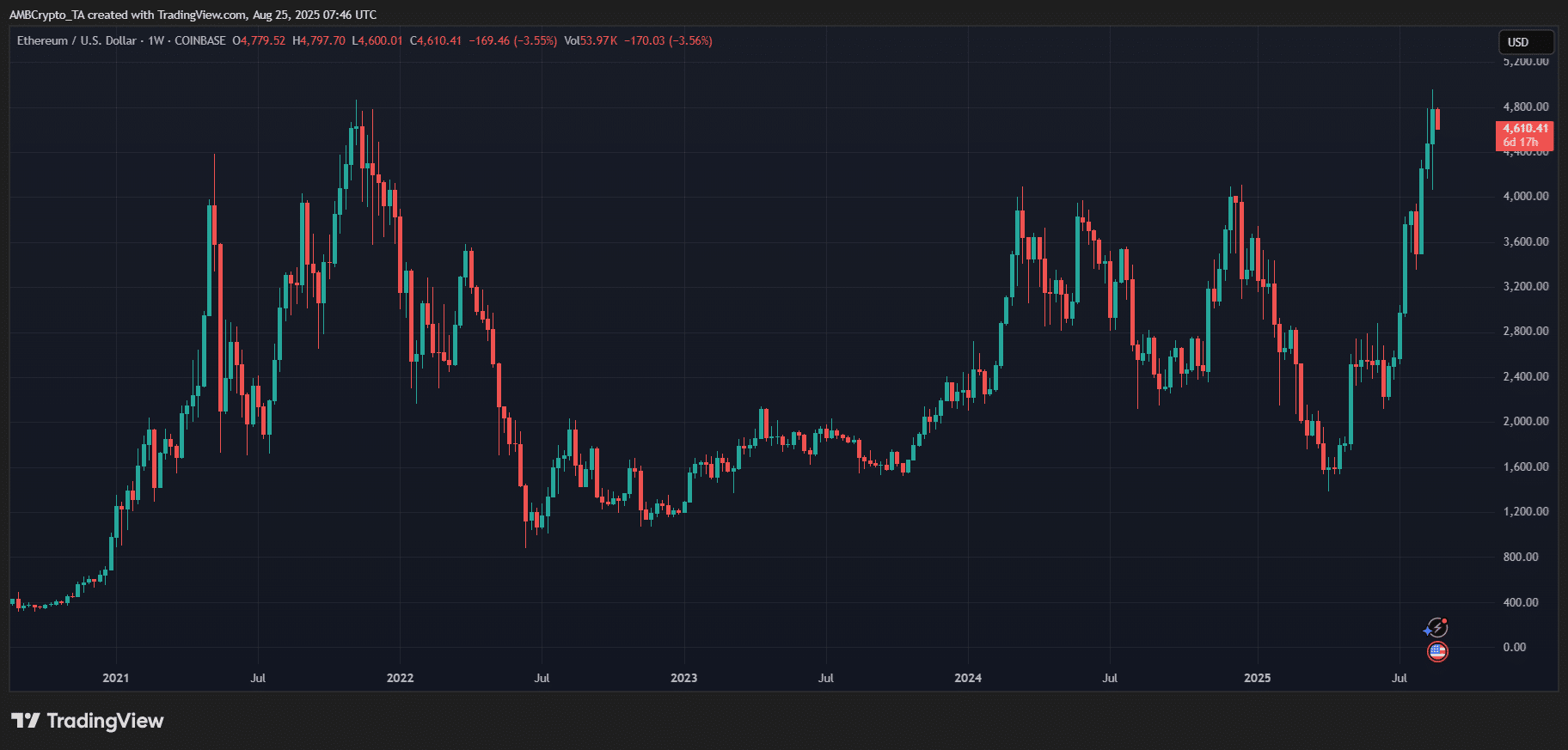This screenshot has width=1568, height=750.
Task: Click the TradingView logo
Action: 87,721
